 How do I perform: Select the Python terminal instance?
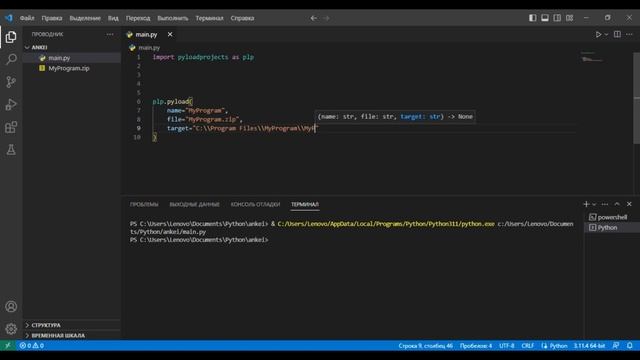607,228
